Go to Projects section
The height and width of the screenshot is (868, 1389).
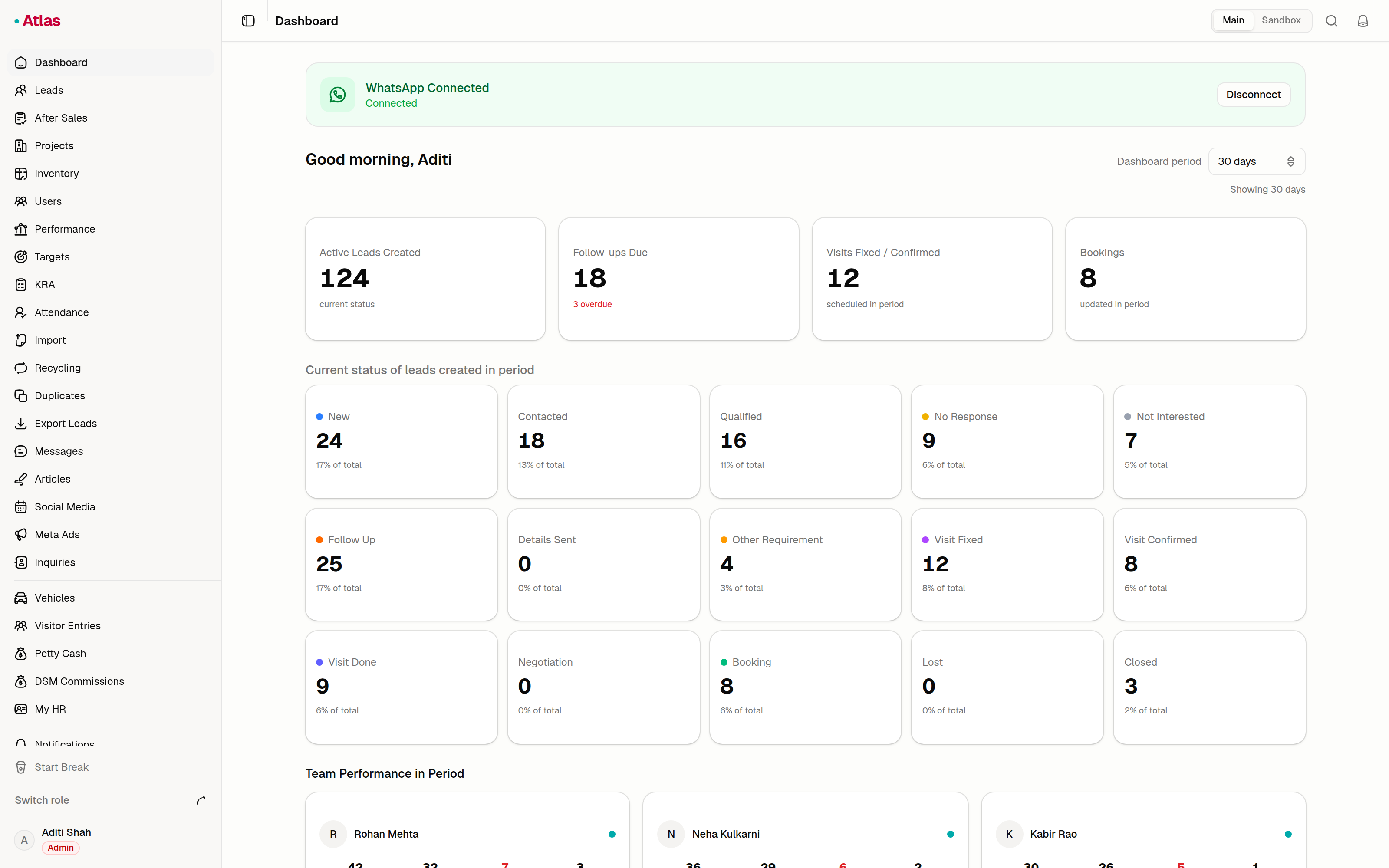(x=111, y=146)
